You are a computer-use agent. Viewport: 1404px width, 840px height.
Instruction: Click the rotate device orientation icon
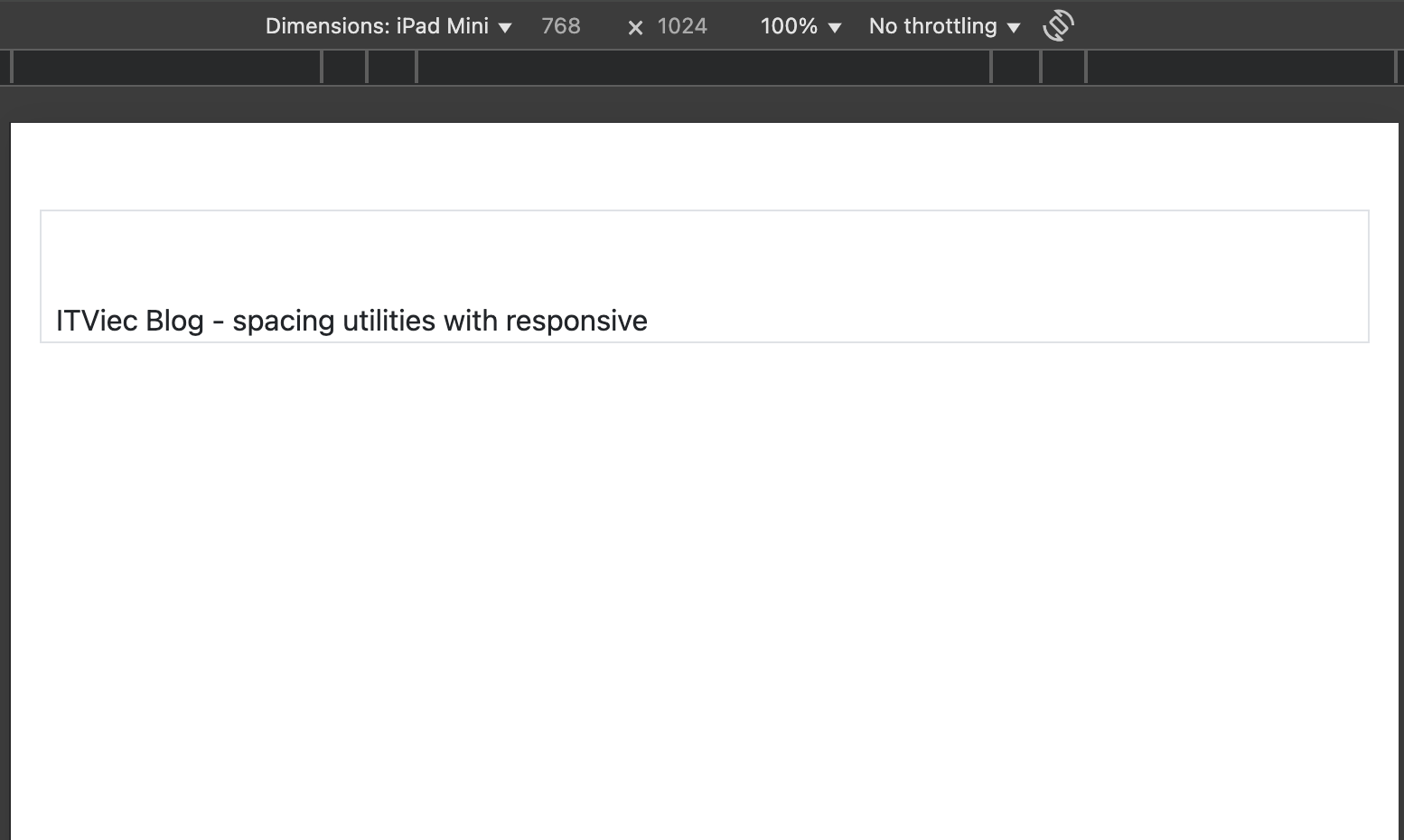(x=1058, y=25)
